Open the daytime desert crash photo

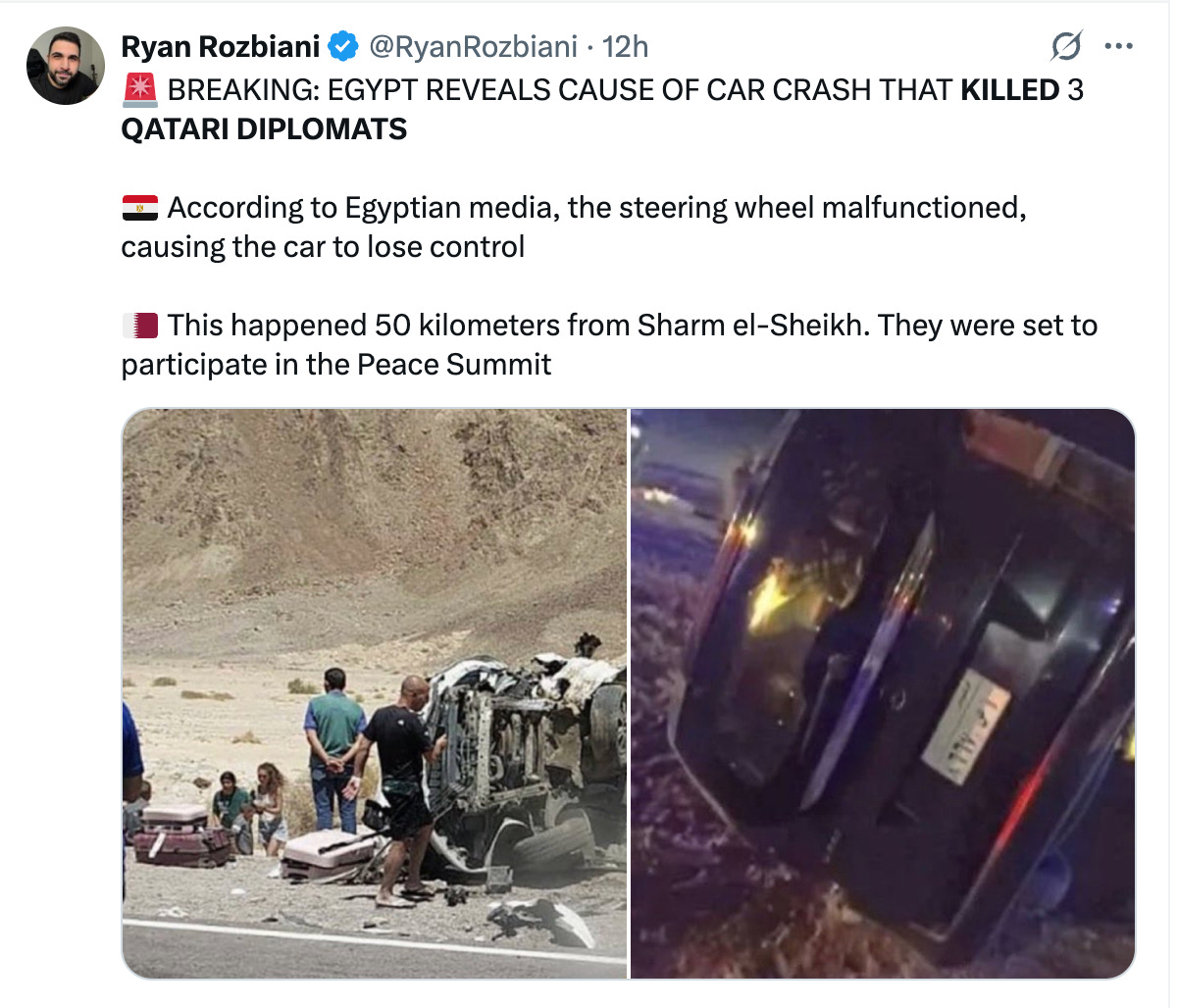click(x=374, y=693)
